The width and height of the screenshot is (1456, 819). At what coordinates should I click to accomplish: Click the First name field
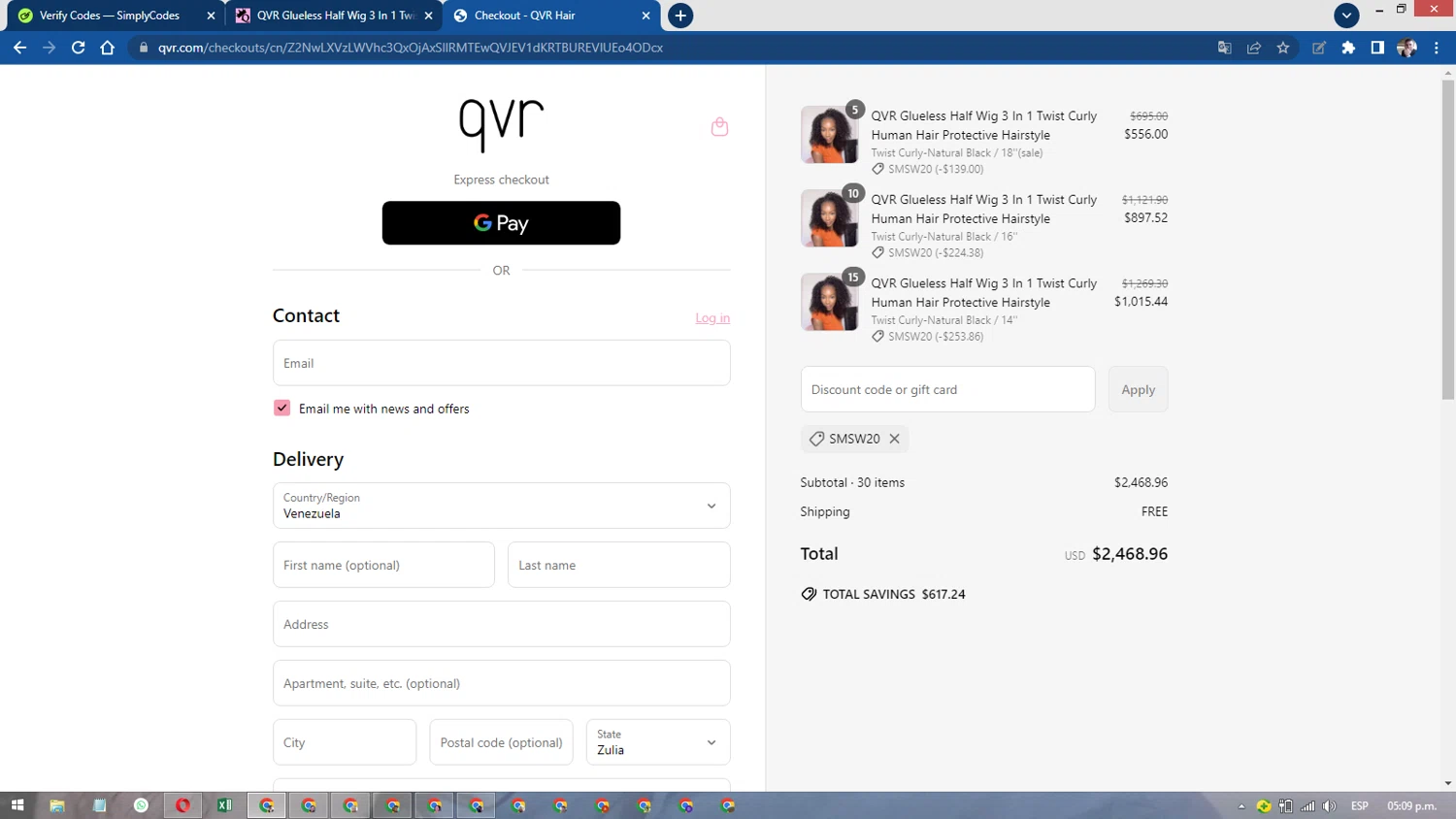pos(383,565)
